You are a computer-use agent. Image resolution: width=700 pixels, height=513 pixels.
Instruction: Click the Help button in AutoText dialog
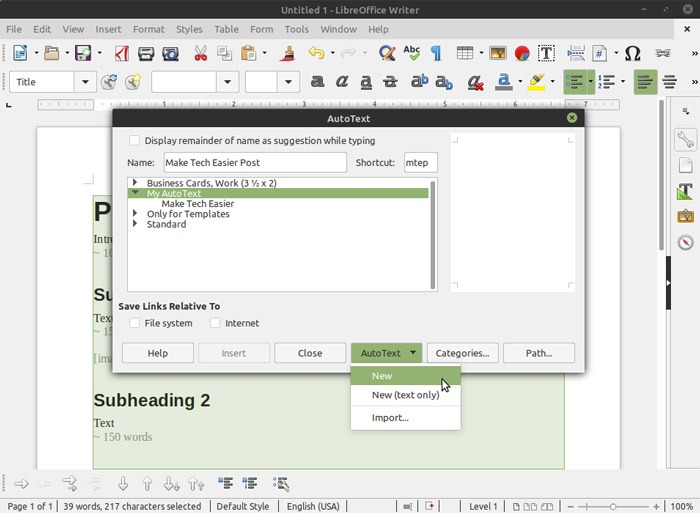[158, 353]
